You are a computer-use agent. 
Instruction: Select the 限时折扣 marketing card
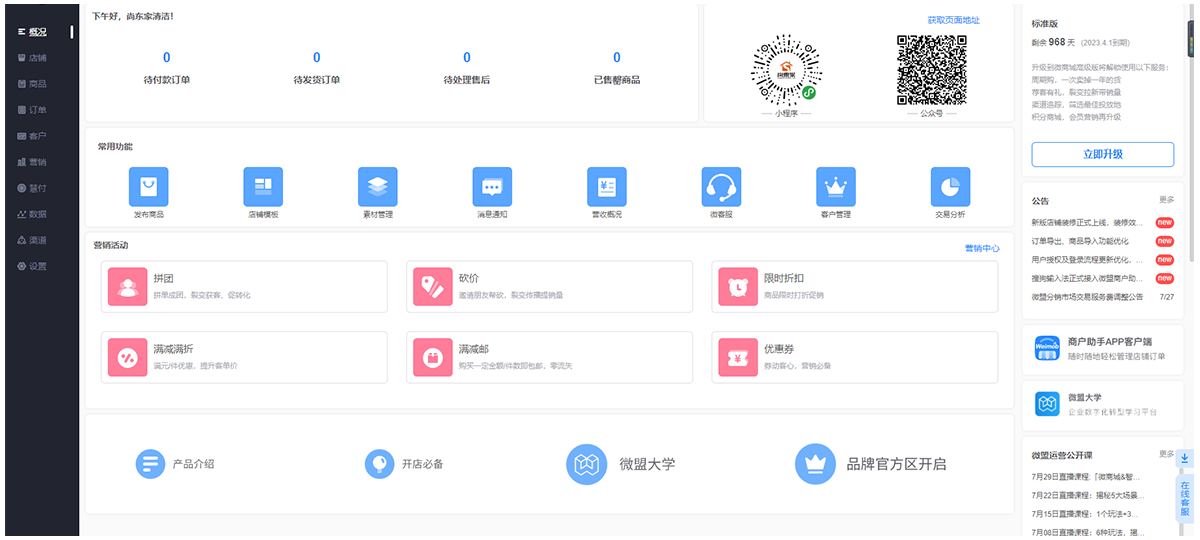(853, 286)
